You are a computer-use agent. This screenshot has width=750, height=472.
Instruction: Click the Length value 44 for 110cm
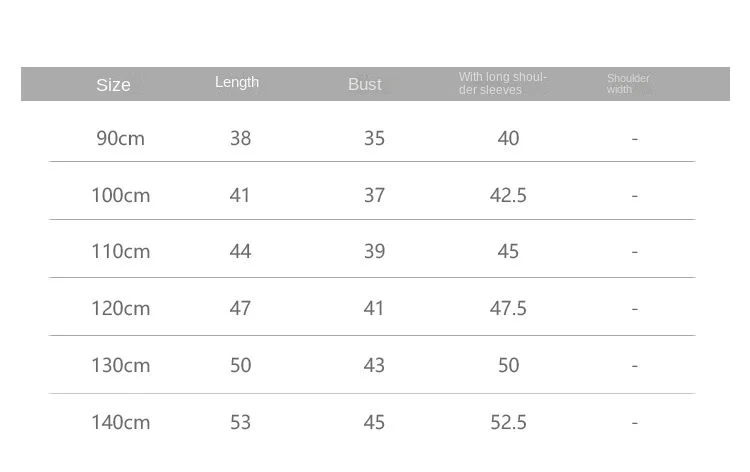(x=240, y=251)
